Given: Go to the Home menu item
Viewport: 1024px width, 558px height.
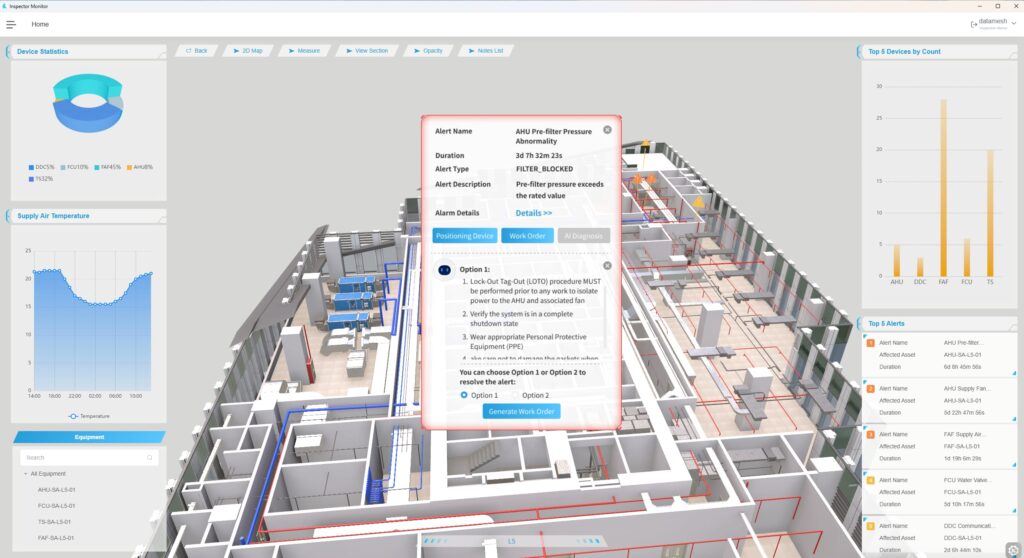Looking at the screenshot, I should point(40,24).
